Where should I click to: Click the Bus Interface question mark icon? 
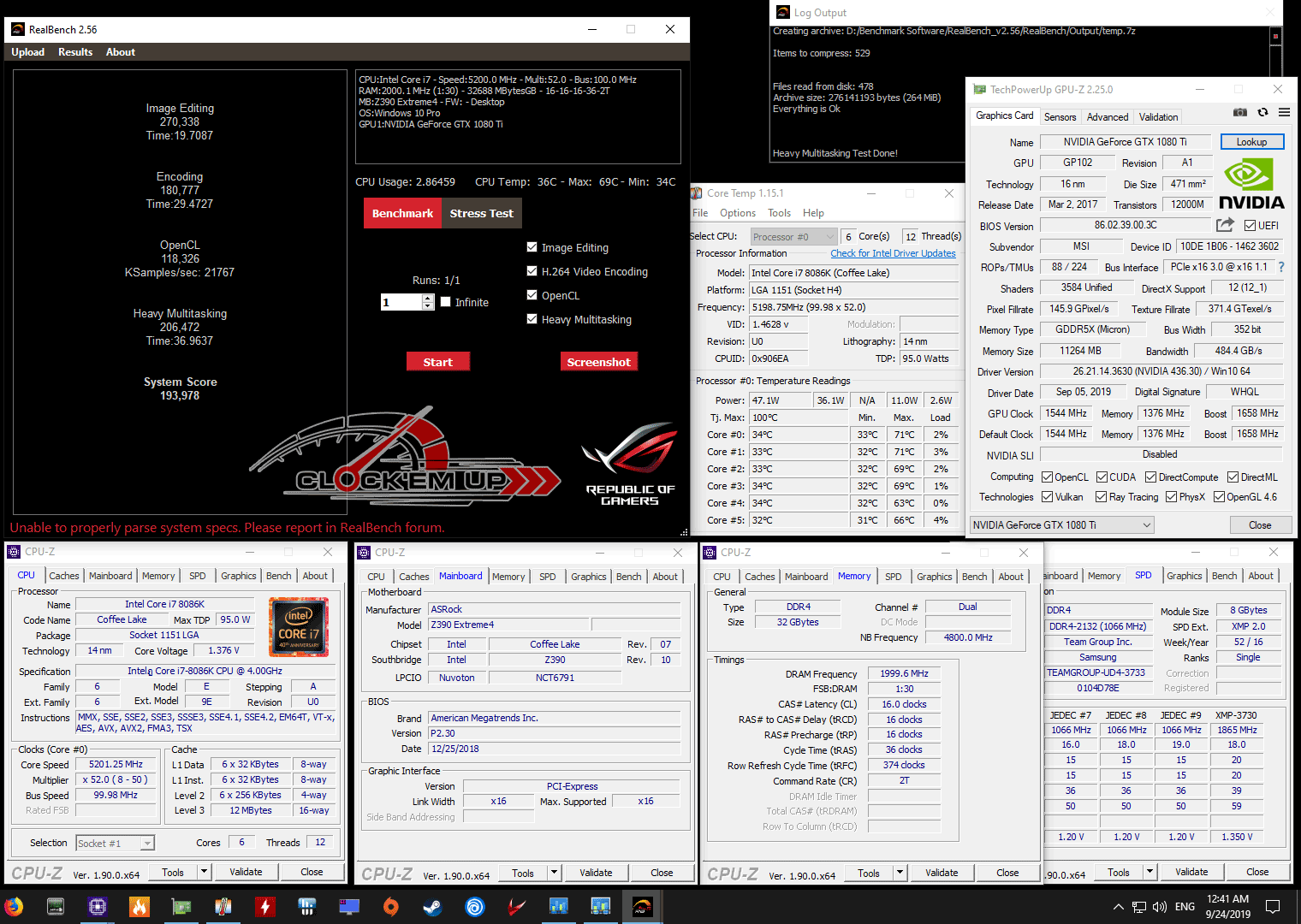(1281, 267)
